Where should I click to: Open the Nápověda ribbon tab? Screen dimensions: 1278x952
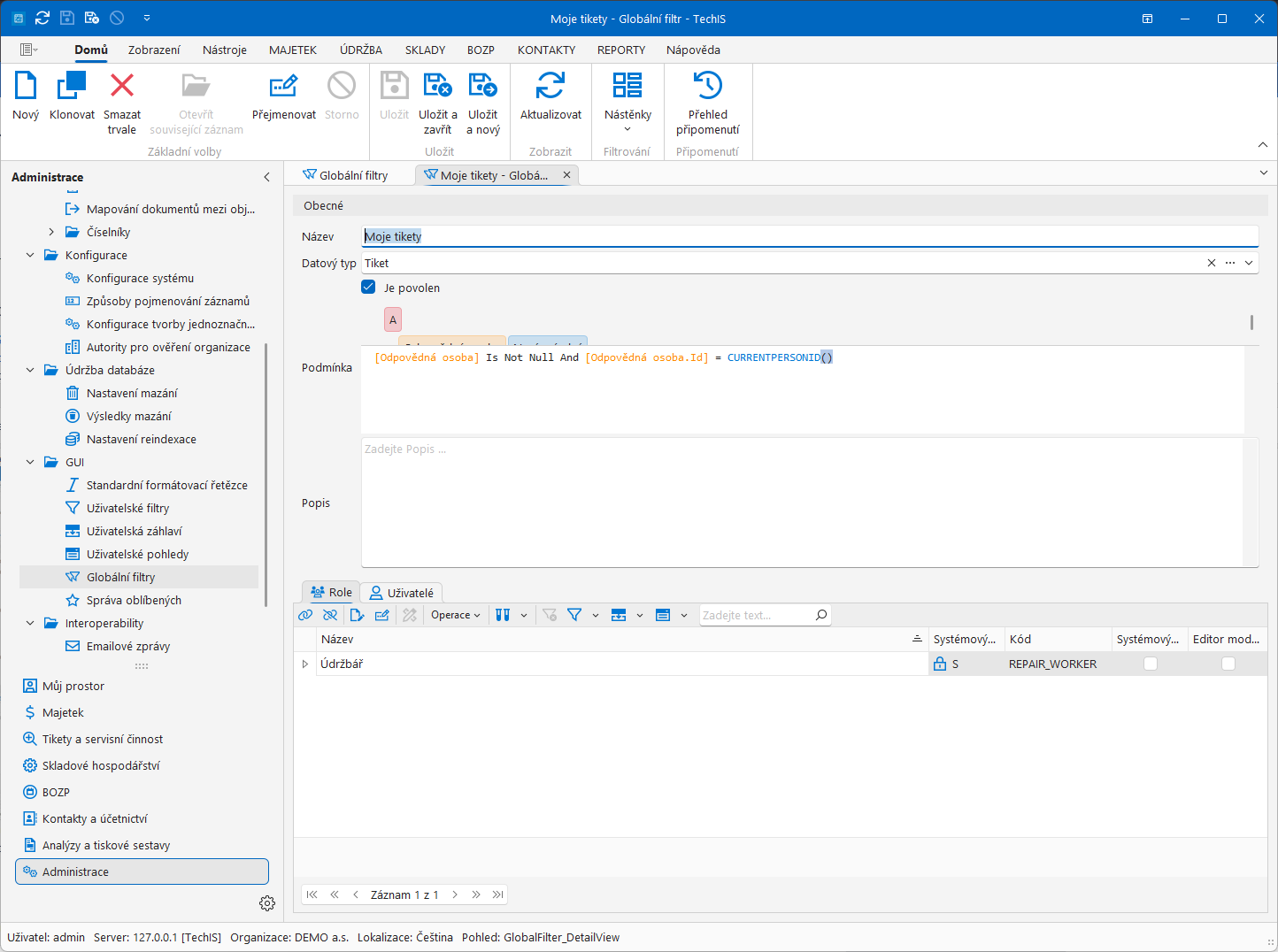tap(693, 50)
